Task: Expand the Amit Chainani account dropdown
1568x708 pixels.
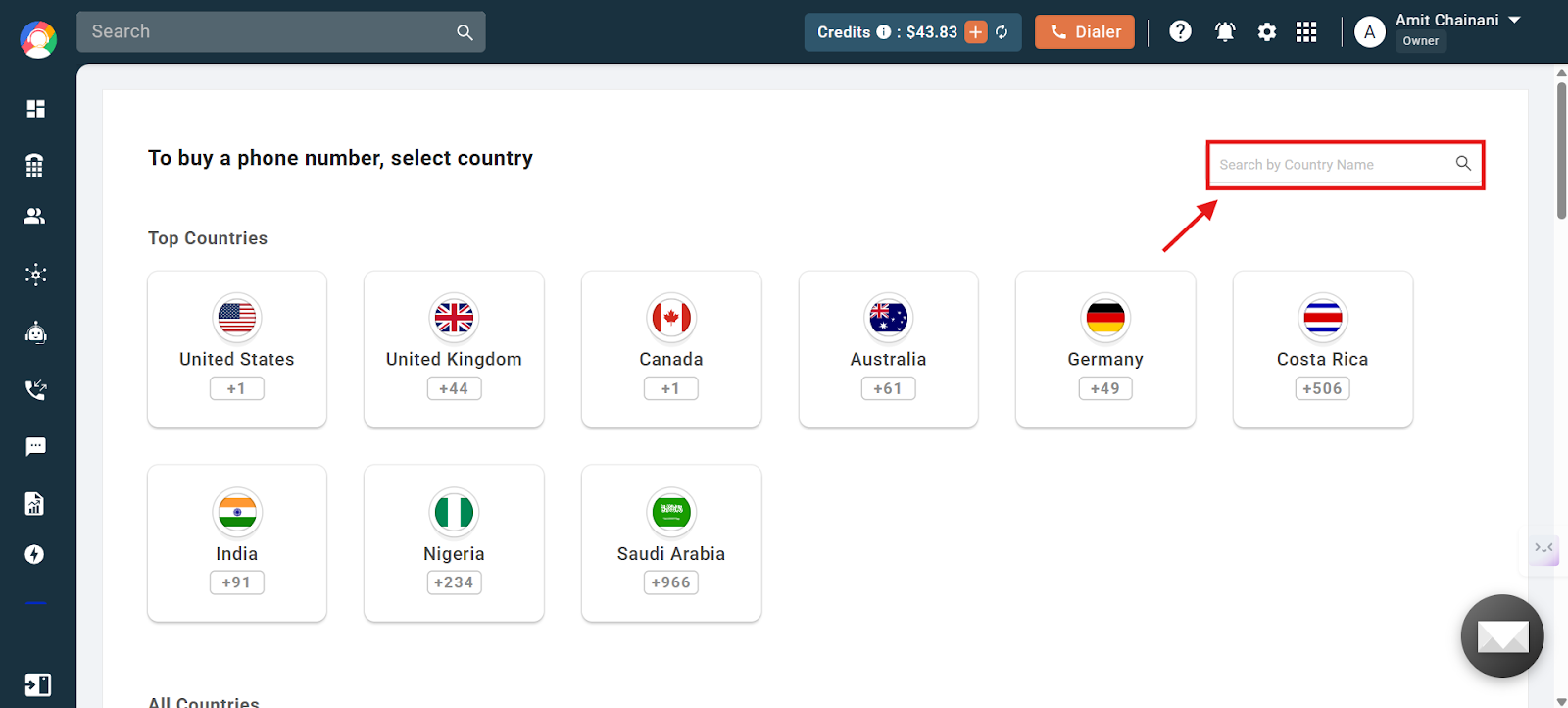Action: click(x=1514, y=20)
